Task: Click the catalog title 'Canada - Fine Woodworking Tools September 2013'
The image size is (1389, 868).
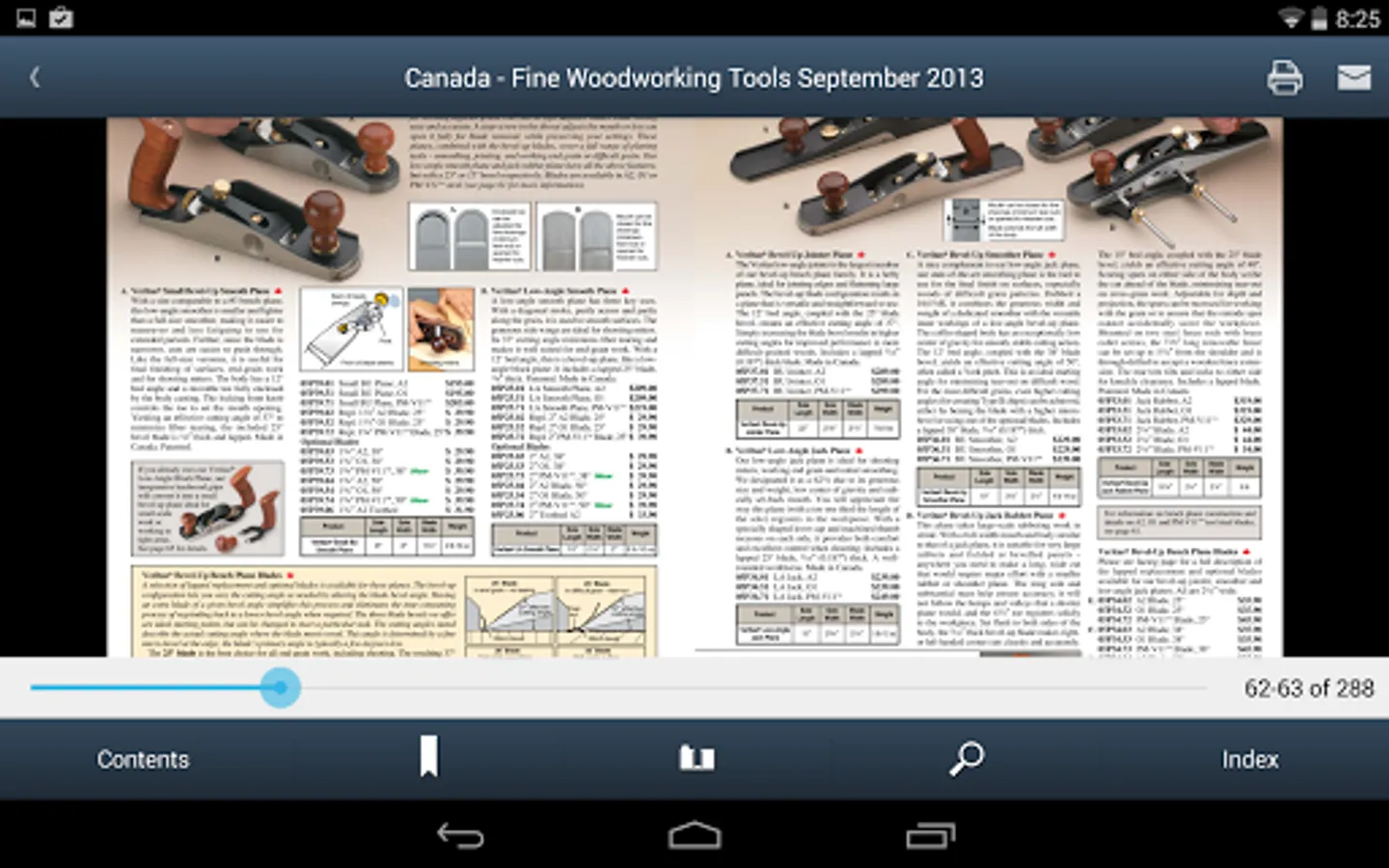Action: point(694,78)
